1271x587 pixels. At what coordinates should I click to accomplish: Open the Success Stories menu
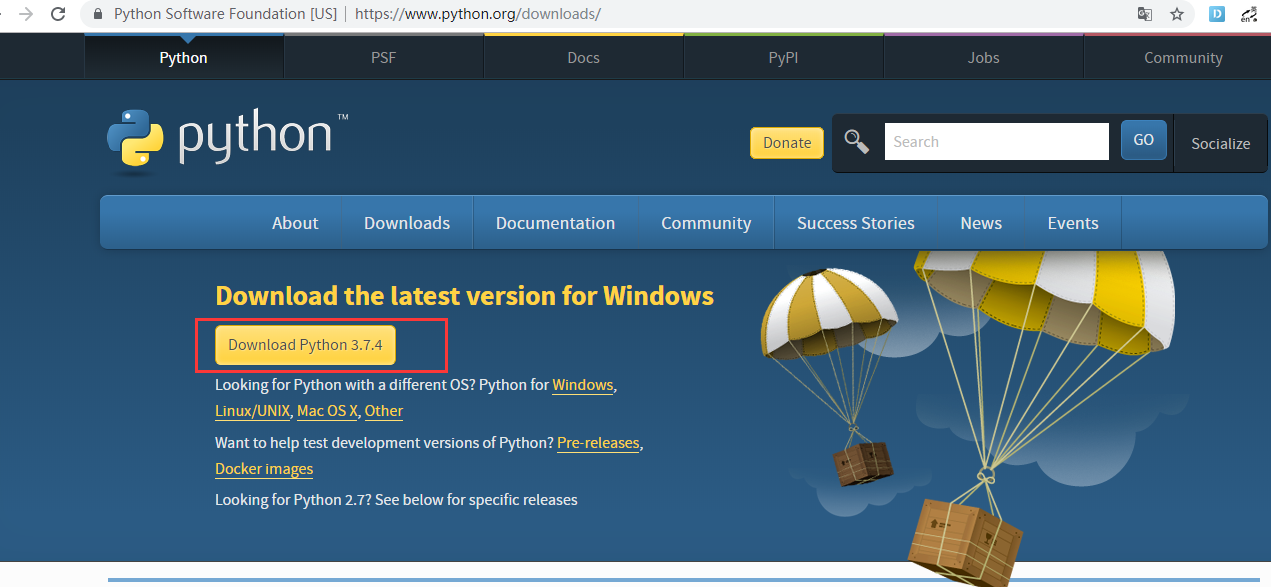[856, 223]
